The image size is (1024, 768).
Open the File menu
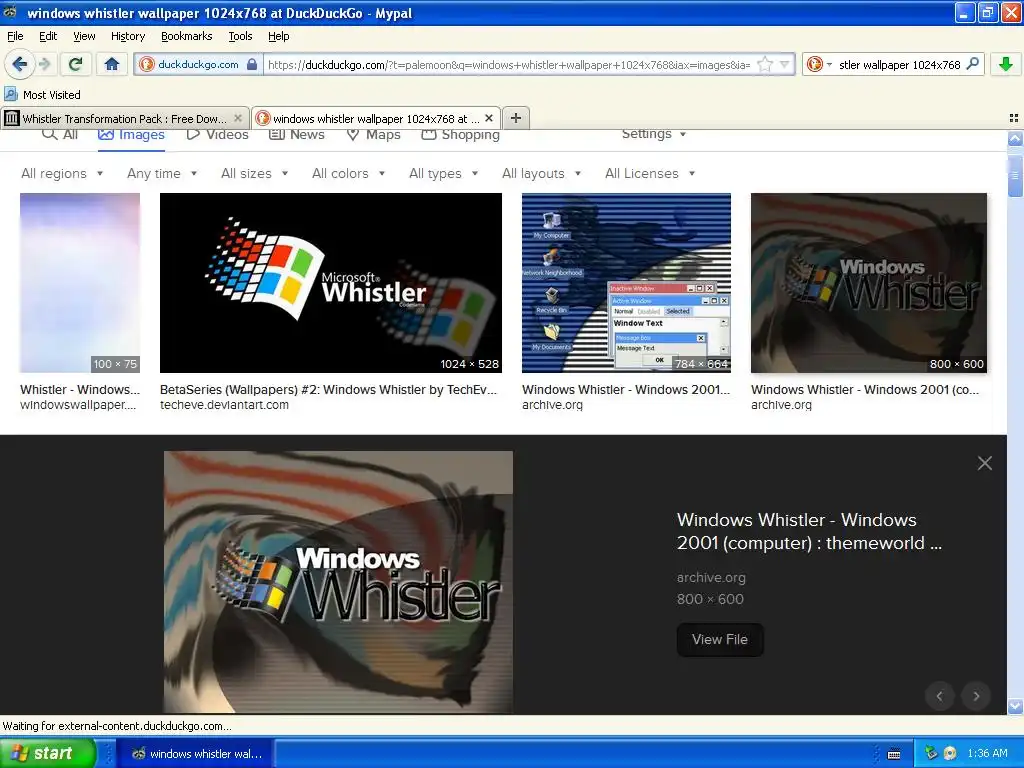[x=15, y=36]
